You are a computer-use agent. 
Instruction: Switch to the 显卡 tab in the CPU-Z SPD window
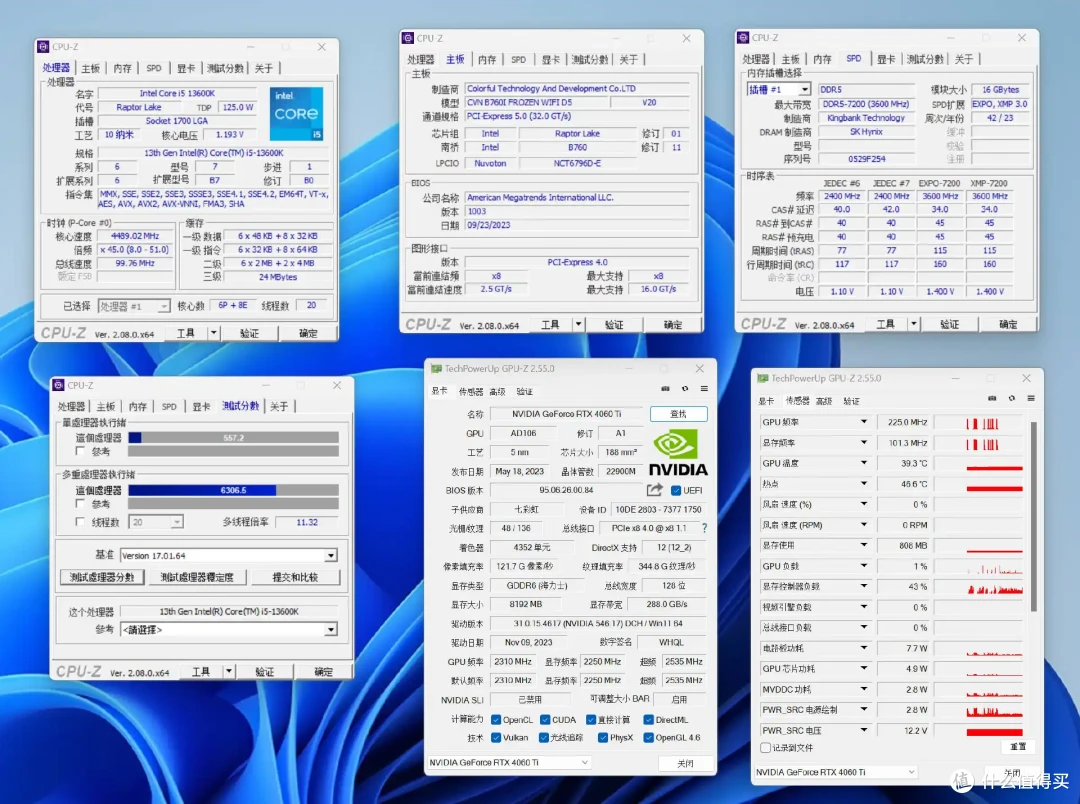pos(886,59)
